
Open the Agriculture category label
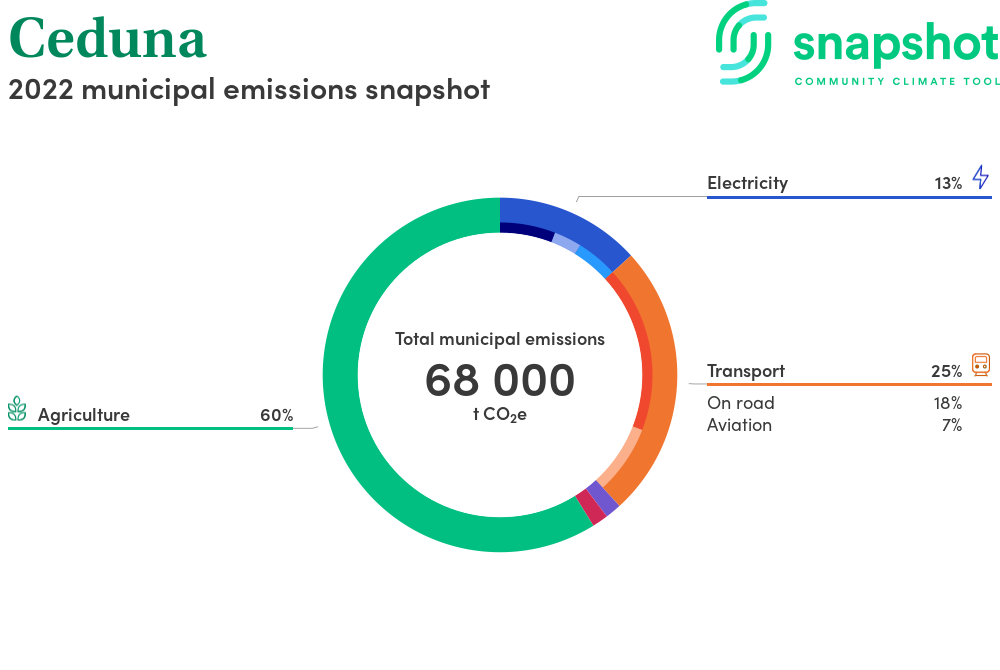click(84, 415)
